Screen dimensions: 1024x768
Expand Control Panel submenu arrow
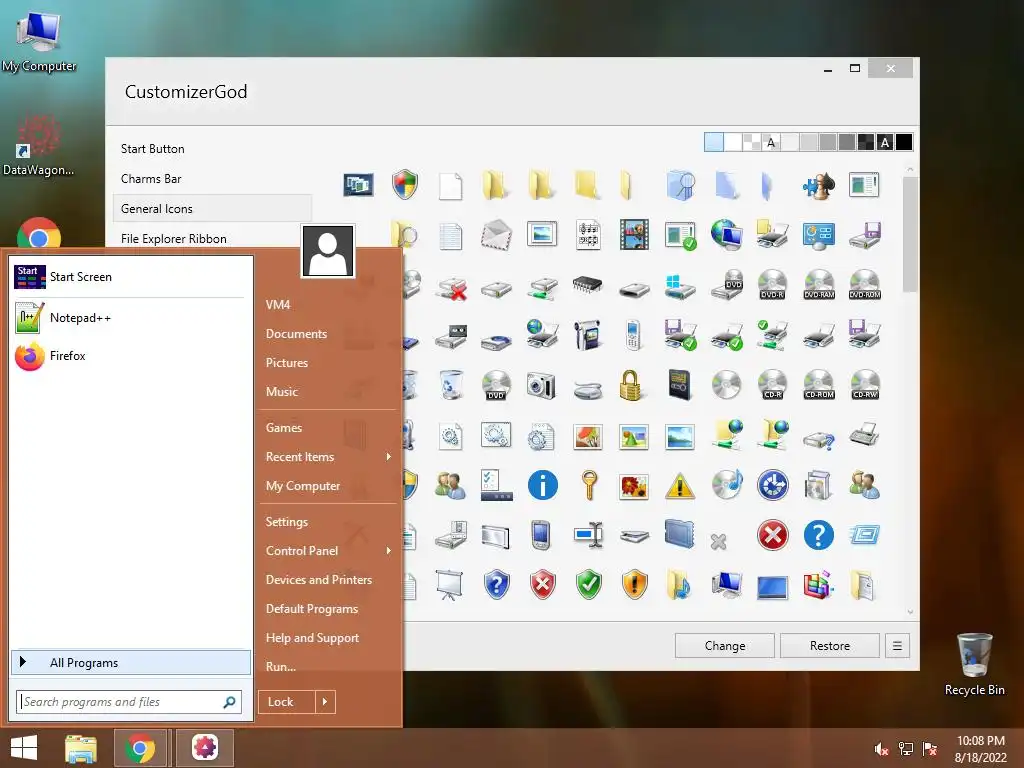pyautogui.click(x=389, y=551)
